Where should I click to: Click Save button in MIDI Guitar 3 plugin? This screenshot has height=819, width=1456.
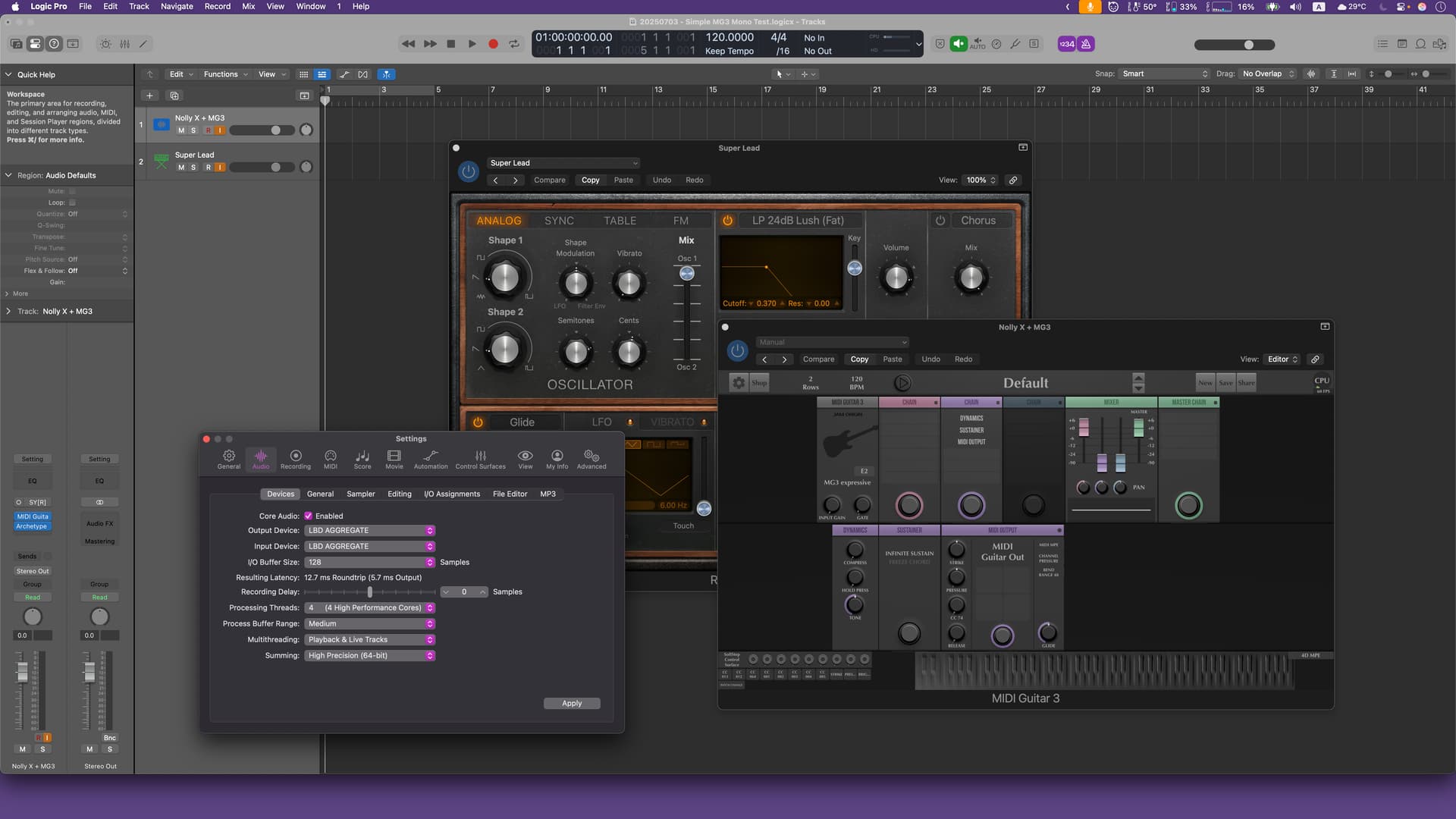pyautogui.click(x=1225, y=383)
